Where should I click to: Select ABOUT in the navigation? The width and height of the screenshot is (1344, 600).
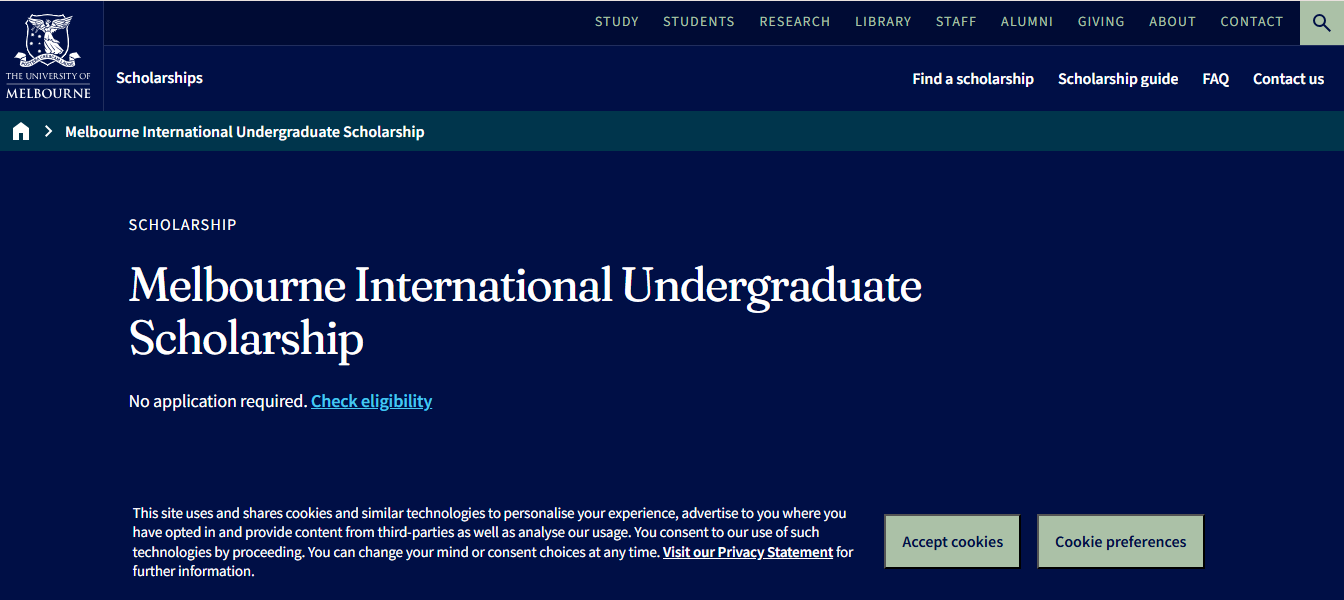click(1172, 21)
